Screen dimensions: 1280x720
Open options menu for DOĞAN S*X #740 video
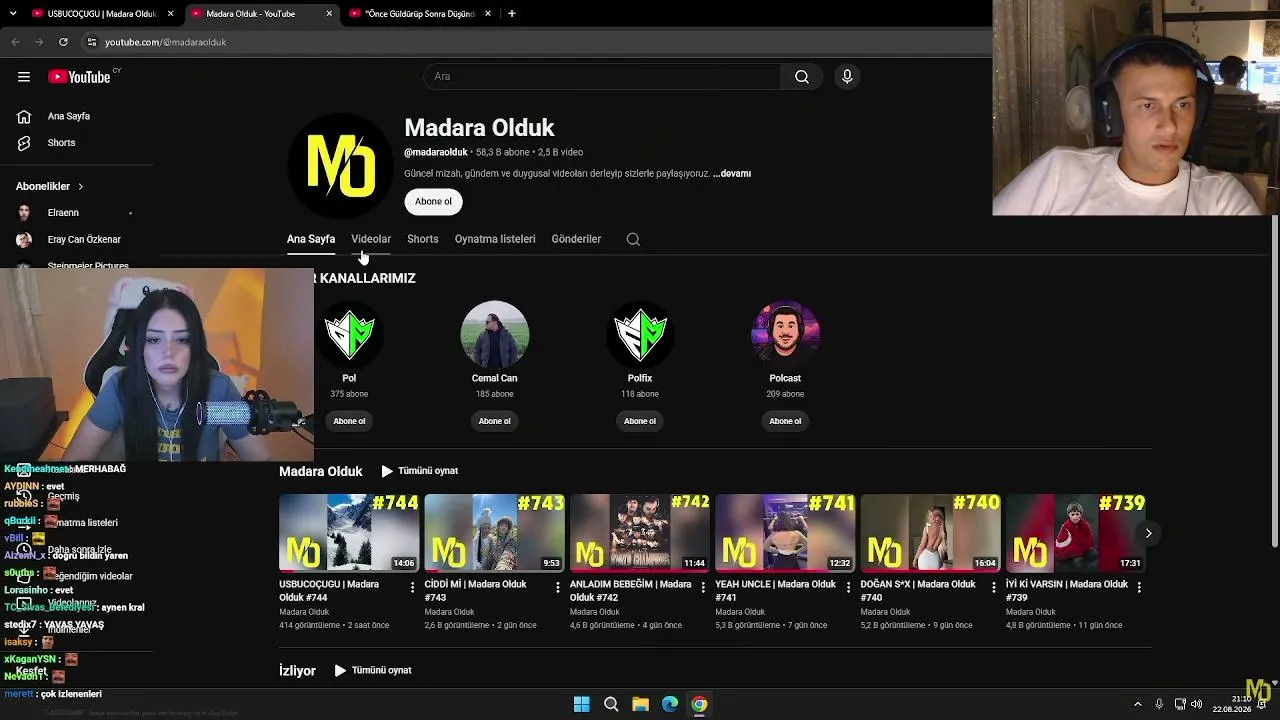point(994,588)
